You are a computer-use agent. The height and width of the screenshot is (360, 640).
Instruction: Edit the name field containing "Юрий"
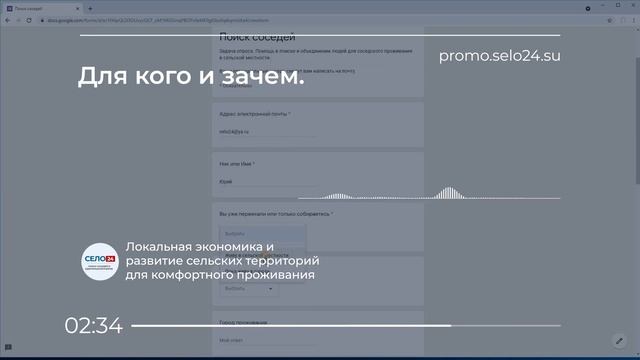coord(267,182)
